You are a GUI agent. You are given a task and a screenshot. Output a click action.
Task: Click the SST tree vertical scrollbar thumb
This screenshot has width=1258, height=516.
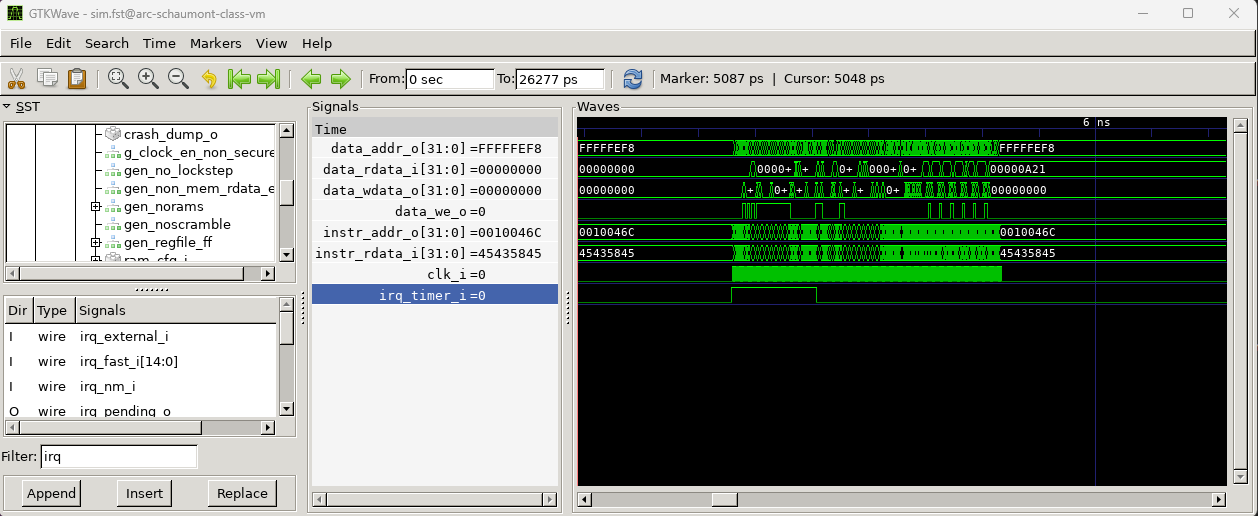coord(286,192)
